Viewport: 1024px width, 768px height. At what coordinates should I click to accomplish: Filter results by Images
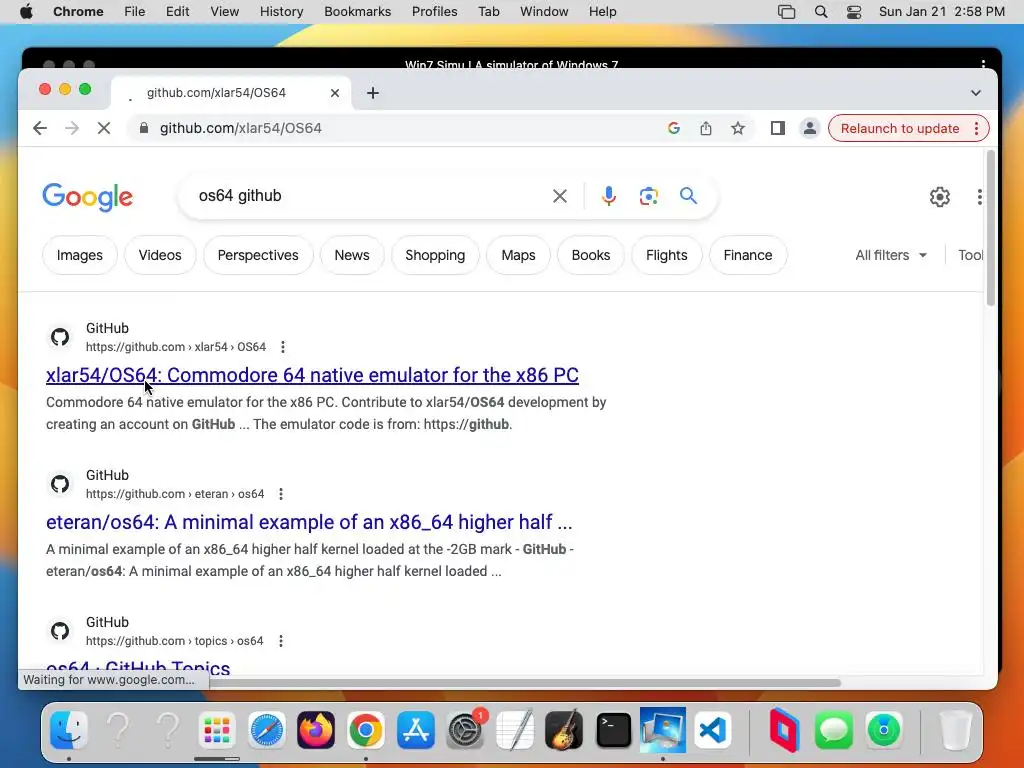coord(80,255)
